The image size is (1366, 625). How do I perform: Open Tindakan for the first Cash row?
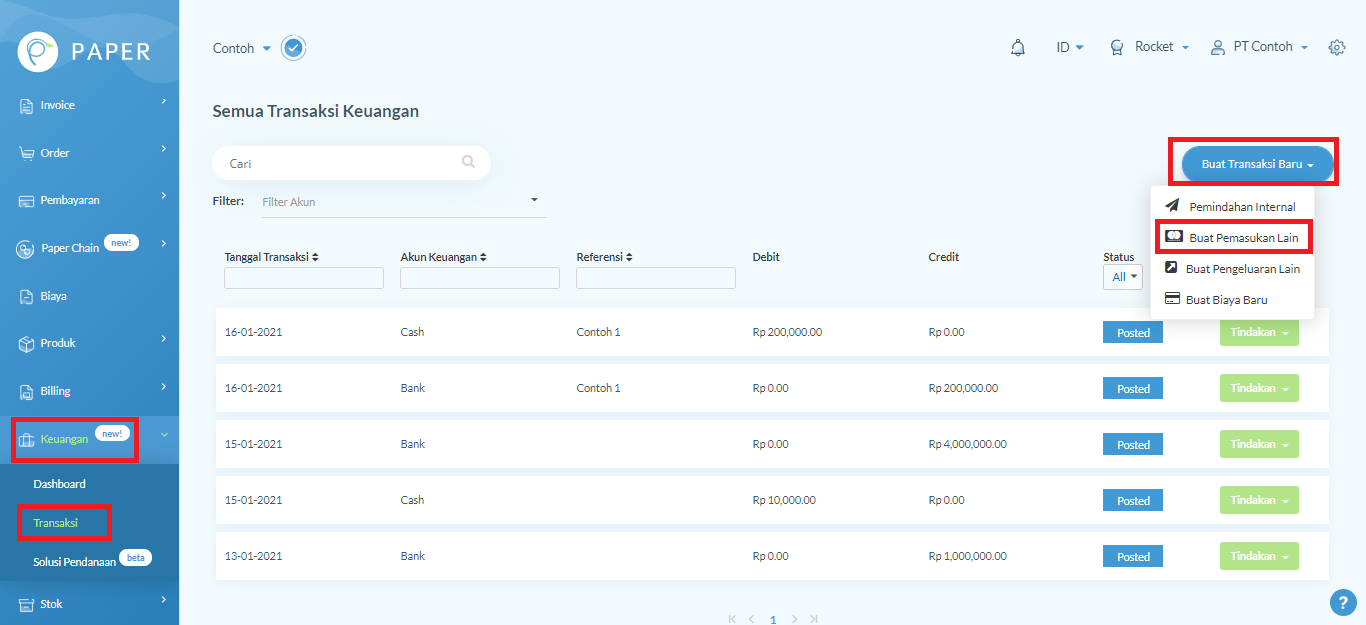1258,332
